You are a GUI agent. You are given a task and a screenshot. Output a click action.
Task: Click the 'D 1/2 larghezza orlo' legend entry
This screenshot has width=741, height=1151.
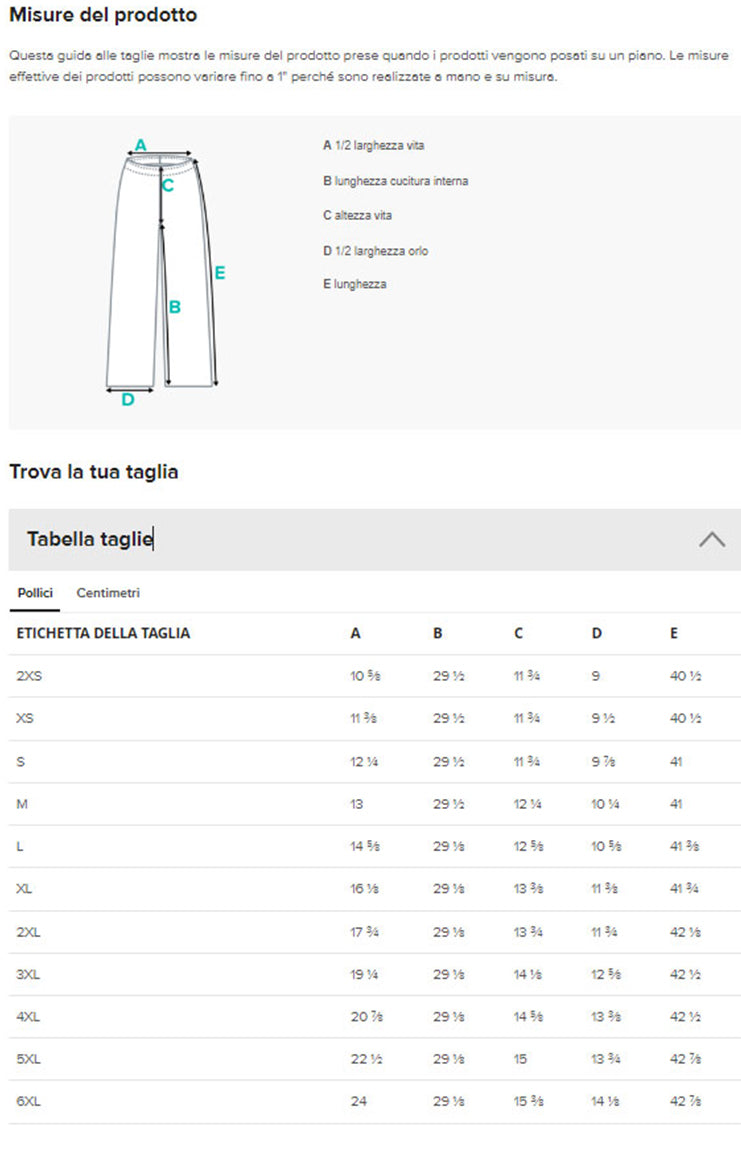tap(375, 251)
